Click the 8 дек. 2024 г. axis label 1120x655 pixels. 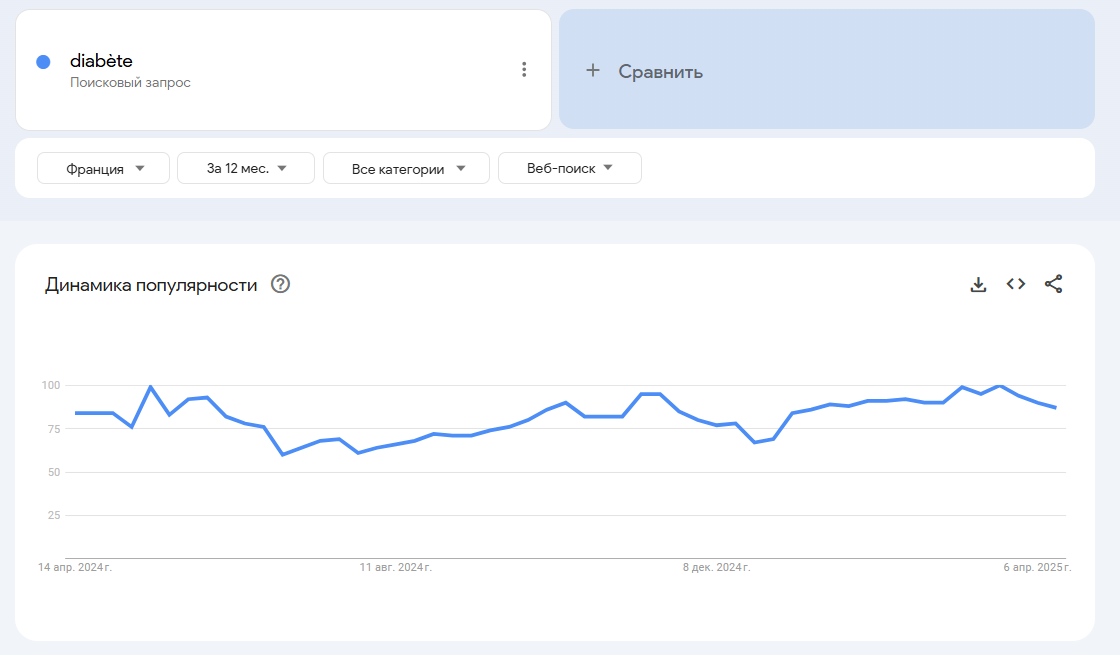pyautogui.click(x=716, y=567)
